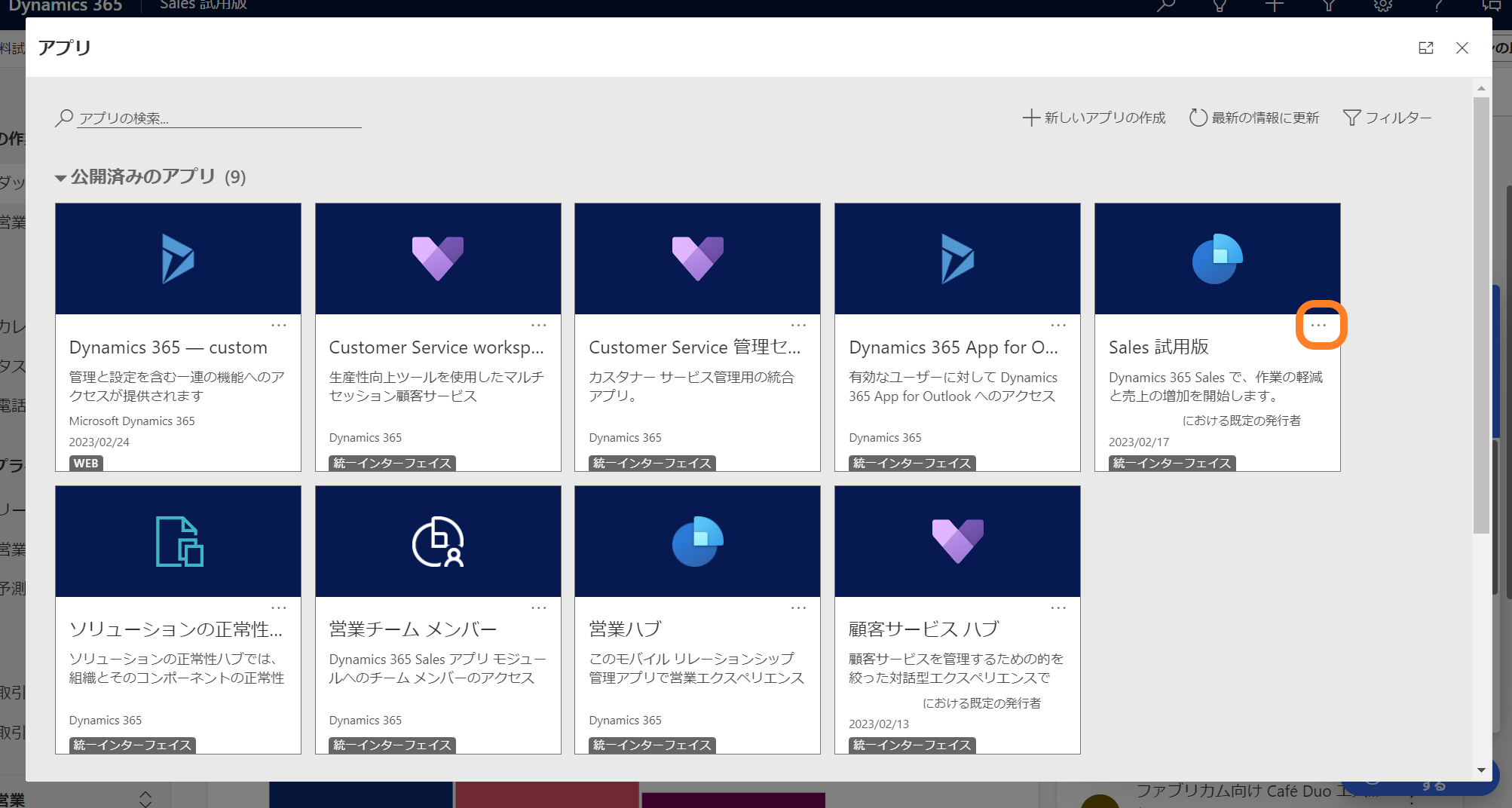Click the 2023/02/24 date on custom app card
The image size is (1512, 808).
click(x=99, y=442)
